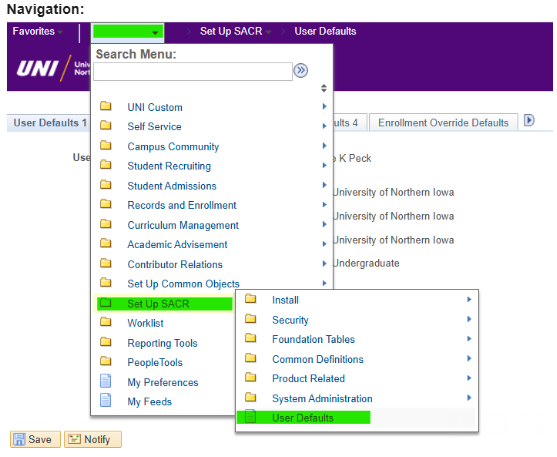Open the Favorites dropdown menu

click(x=37, y=31)
